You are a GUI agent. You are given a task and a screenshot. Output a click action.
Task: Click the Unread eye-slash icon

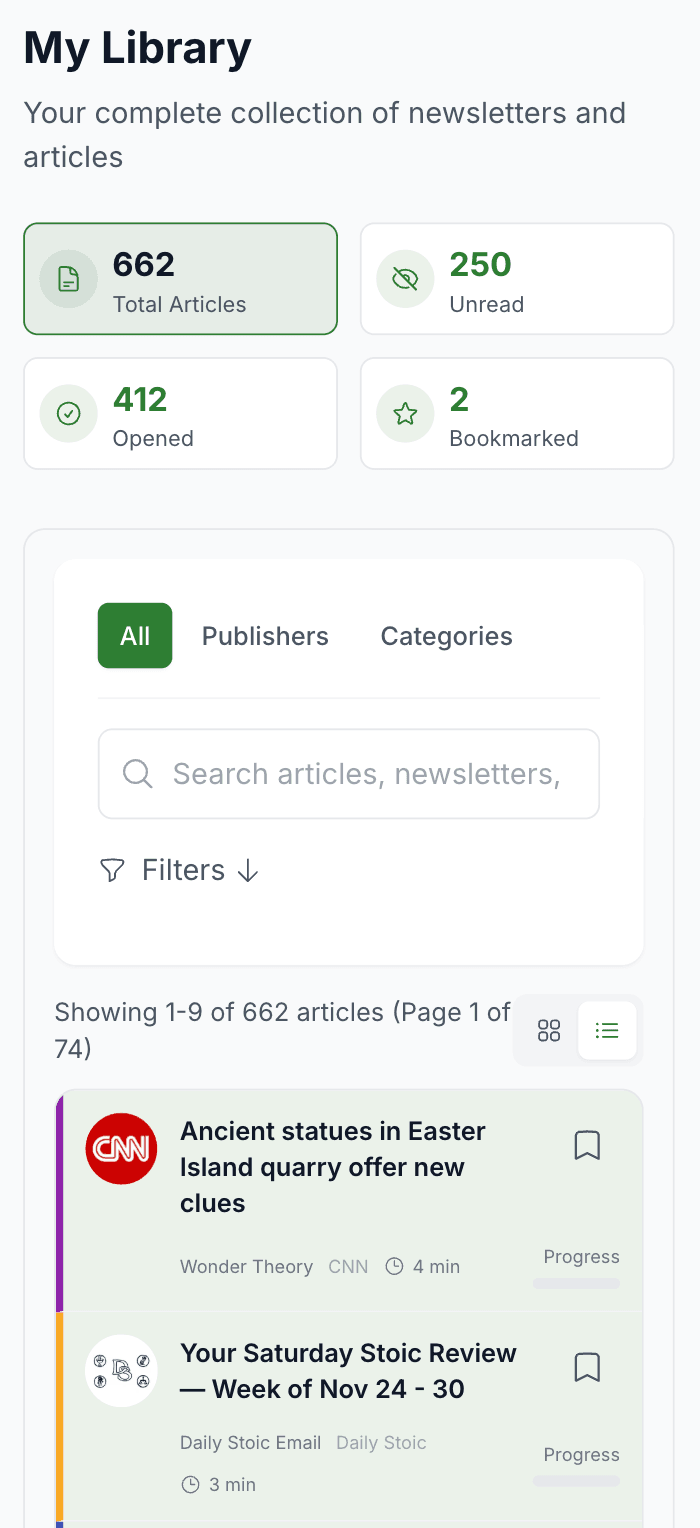(405, 279)
